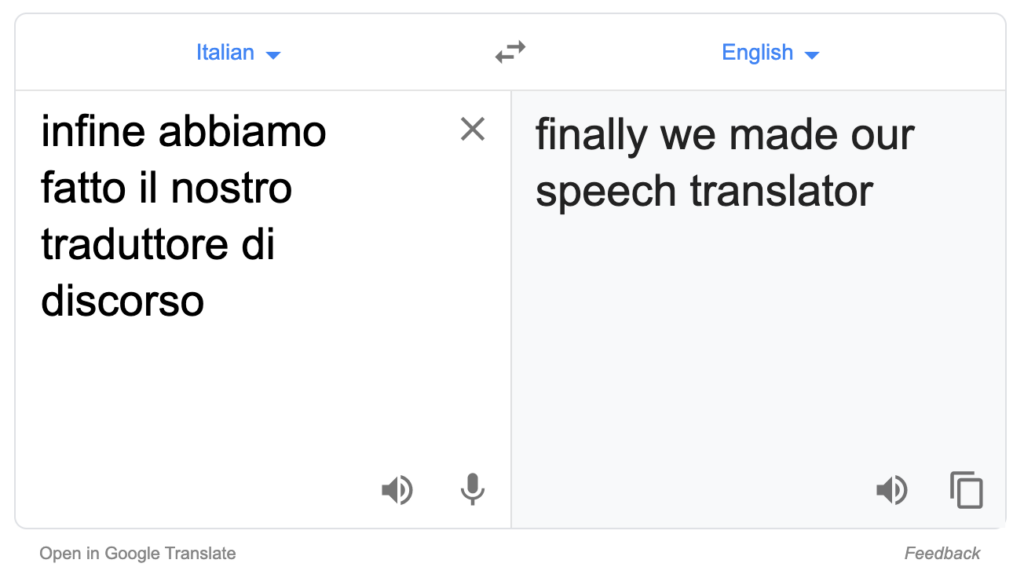Listen to the Italian source text
1024x567 pixels.
click(x=396, y=490)
